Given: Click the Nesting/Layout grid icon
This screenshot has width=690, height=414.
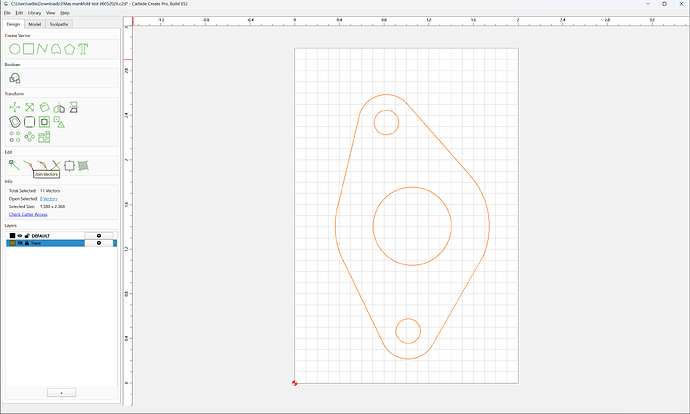Looking at the screenshot, I should coord(44,137).
